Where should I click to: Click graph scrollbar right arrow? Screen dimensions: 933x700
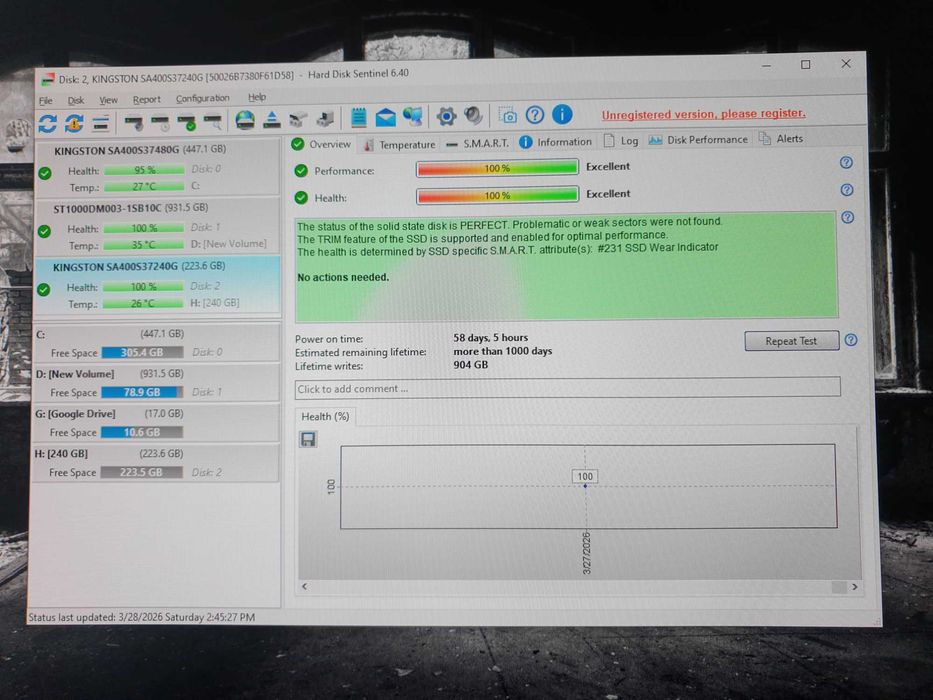[854, 587]
